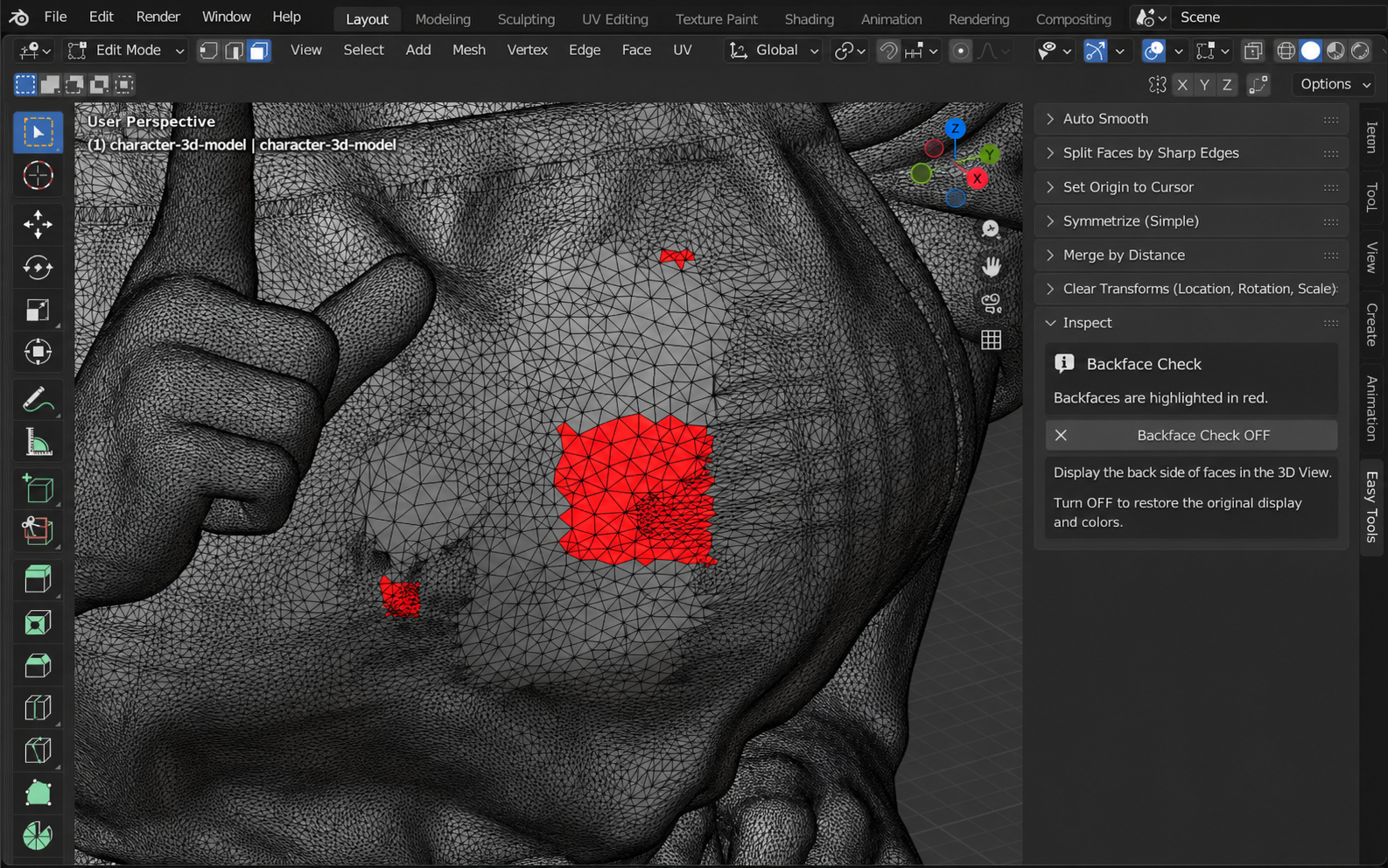Click the Scene name field

click(x=1278, y=17)
